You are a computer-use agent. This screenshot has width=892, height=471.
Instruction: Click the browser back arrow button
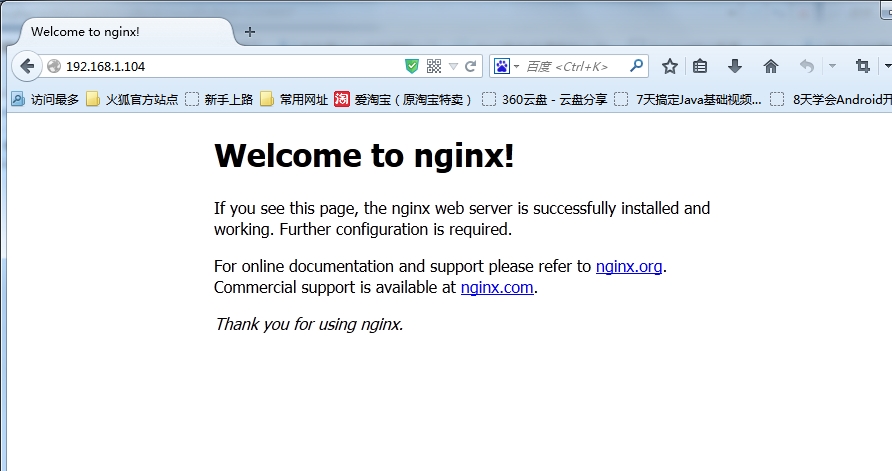27,67
